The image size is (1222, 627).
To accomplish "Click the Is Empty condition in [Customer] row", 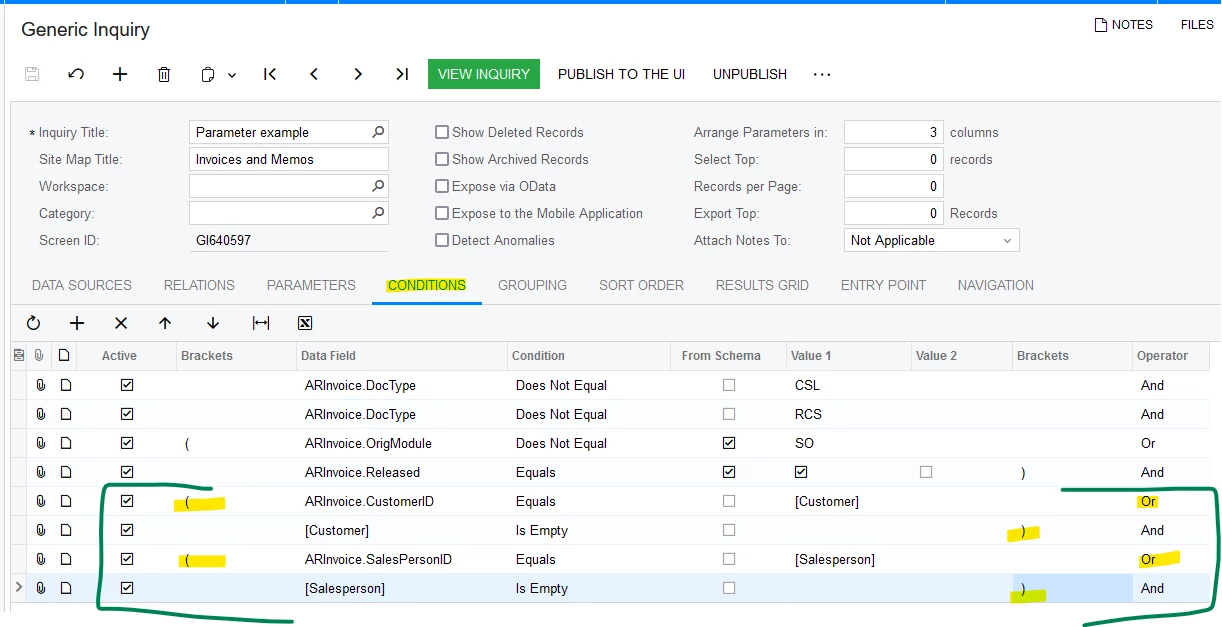I will pyautogui.click(x=589, y=530).
